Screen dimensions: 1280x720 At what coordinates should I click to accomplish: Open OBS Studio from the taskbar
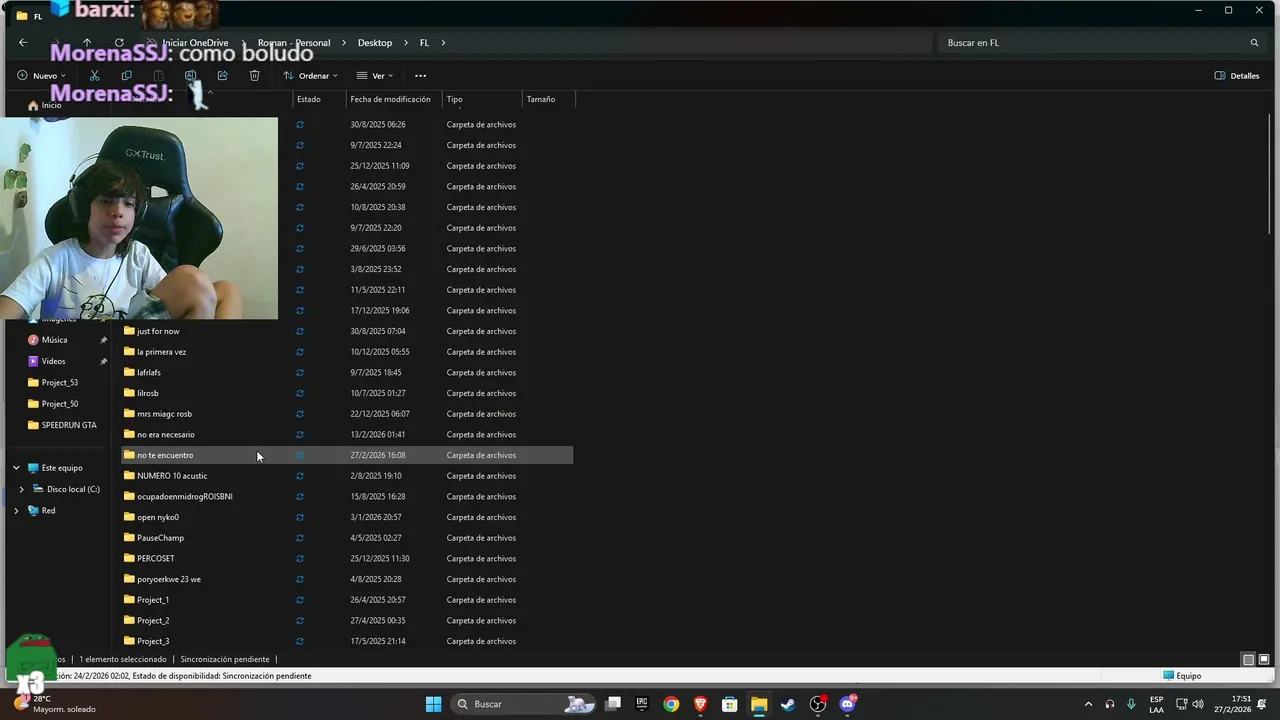tap(818, 704)
